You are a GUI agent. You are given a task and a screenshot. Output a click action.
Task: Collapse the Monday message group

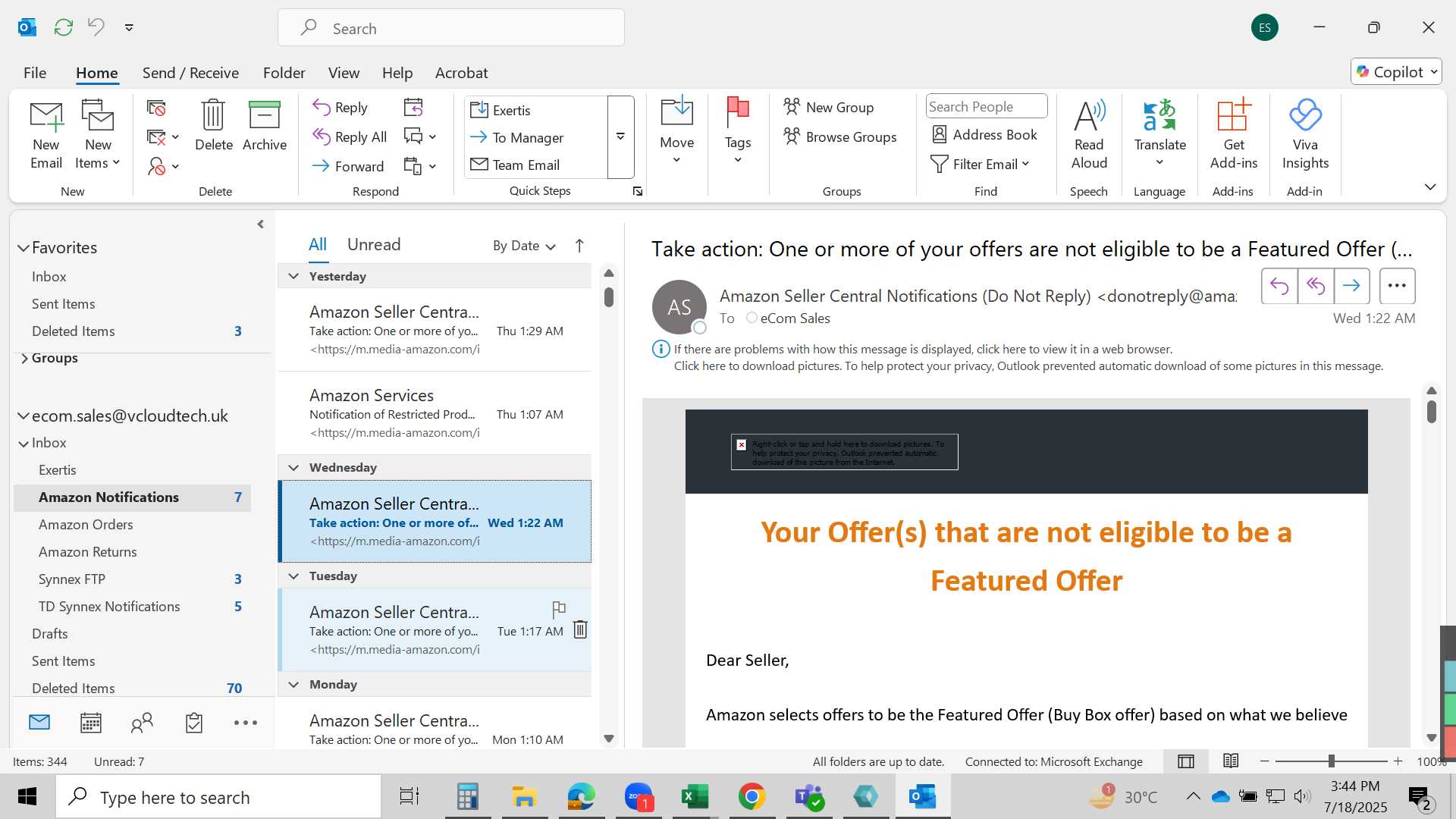(x=293, y=684)
